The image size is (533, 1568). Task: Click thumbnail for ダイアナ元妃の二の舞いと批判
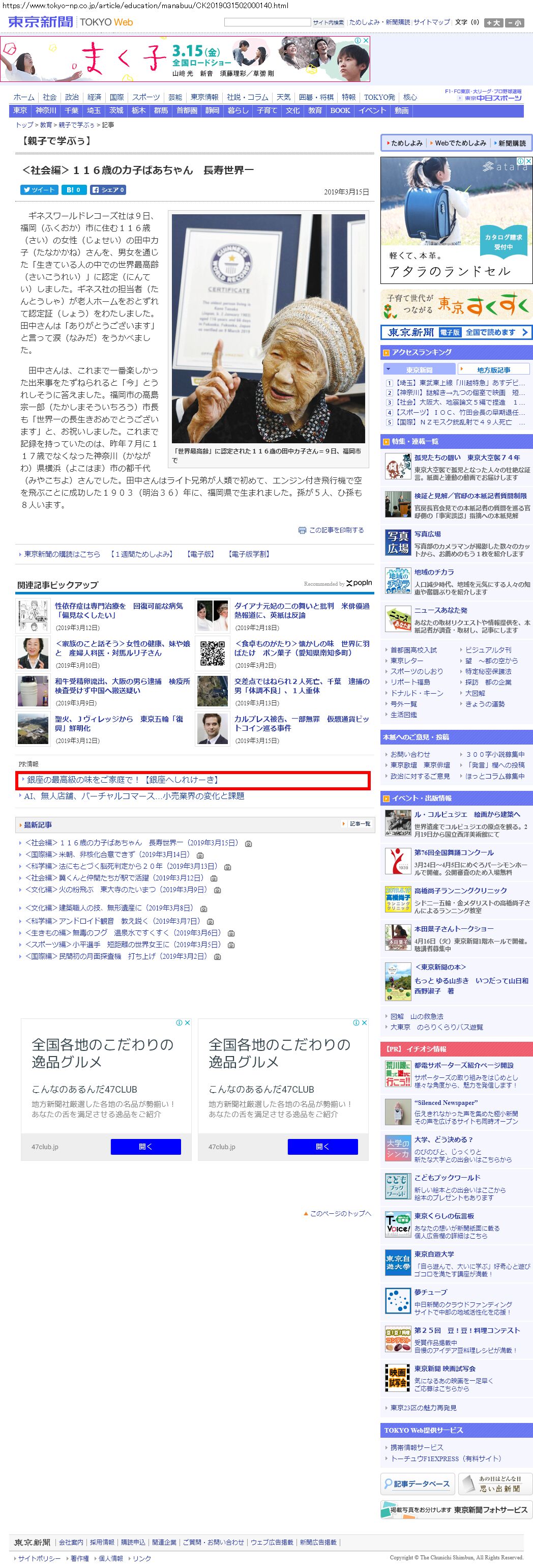point(213,615)
